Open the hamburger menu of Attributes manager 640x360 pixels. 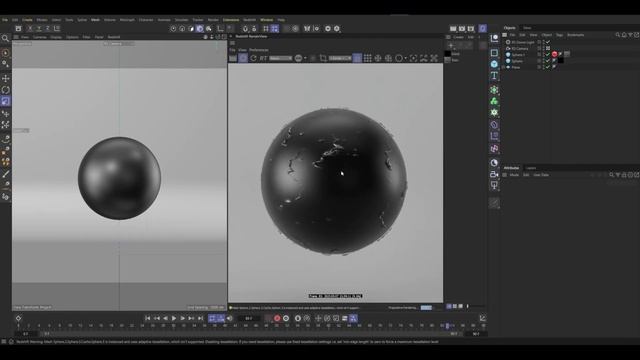pos(504,175)
